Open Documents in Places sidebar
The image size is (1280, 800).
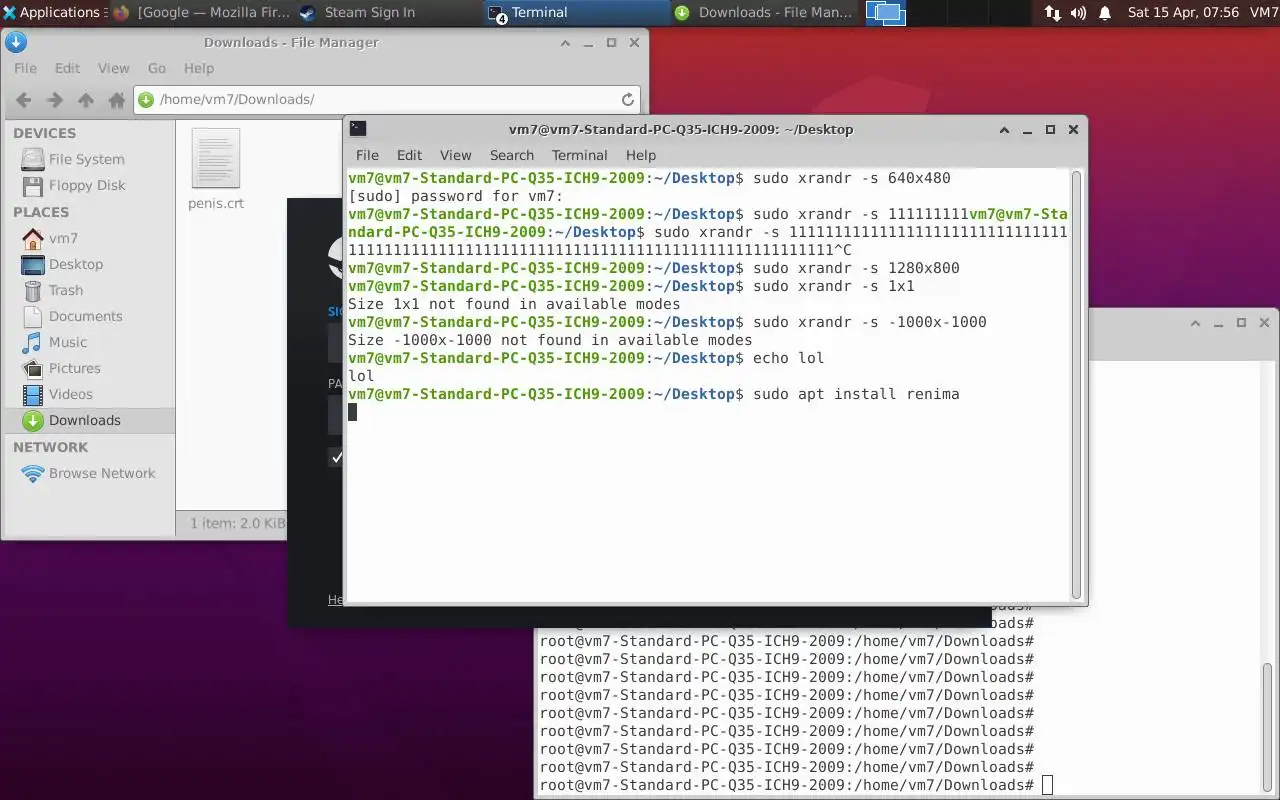(87, 316)
